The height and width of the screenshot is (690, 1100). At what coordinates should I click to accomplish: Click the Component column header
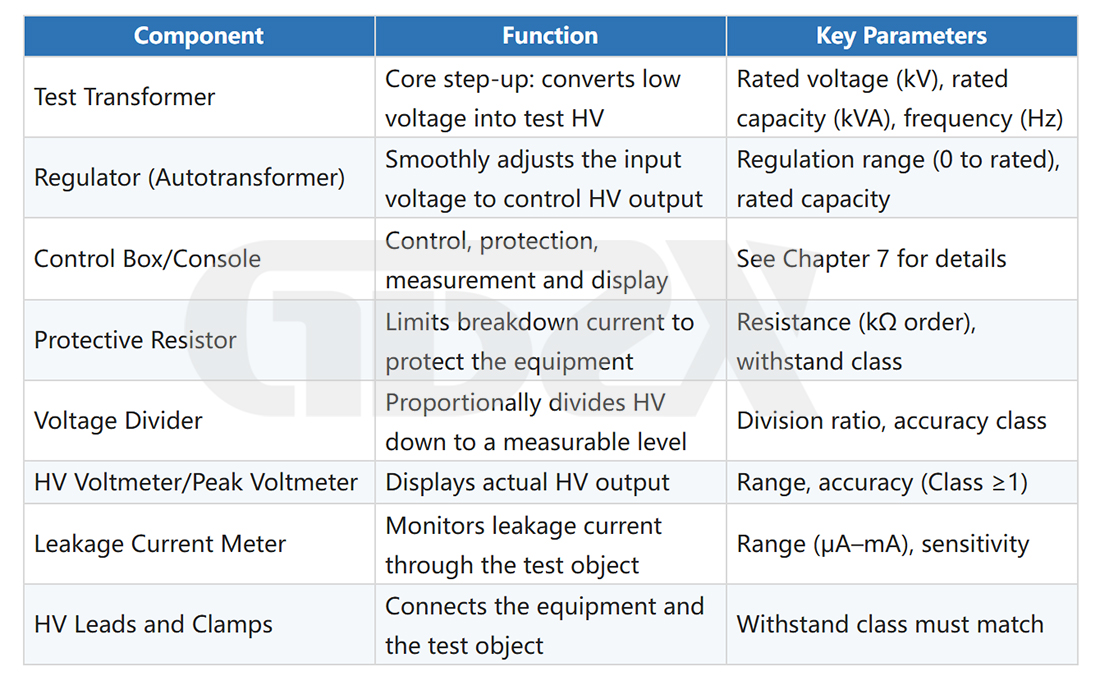199,36
